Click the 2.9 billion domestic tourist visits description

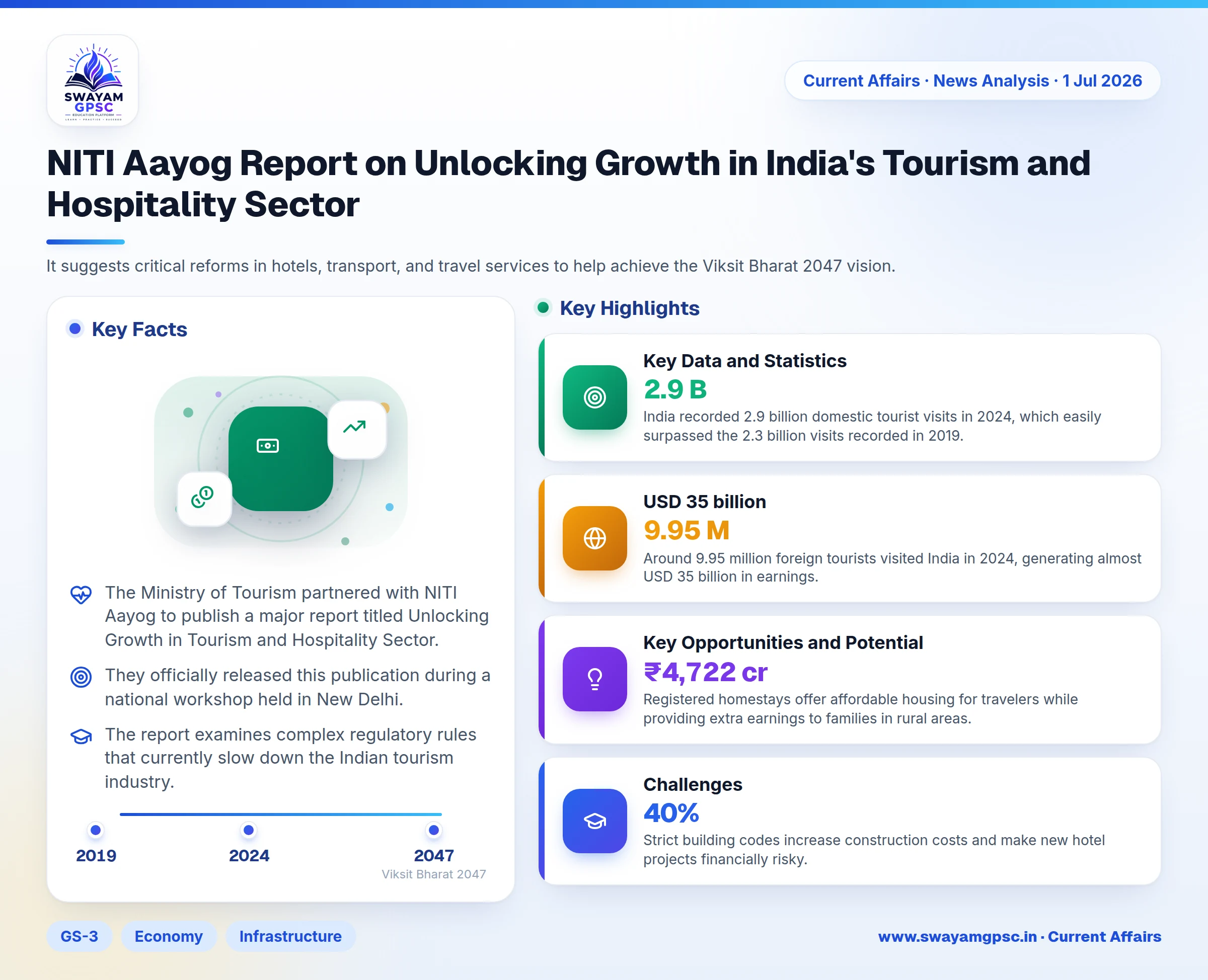coord(872,426)
